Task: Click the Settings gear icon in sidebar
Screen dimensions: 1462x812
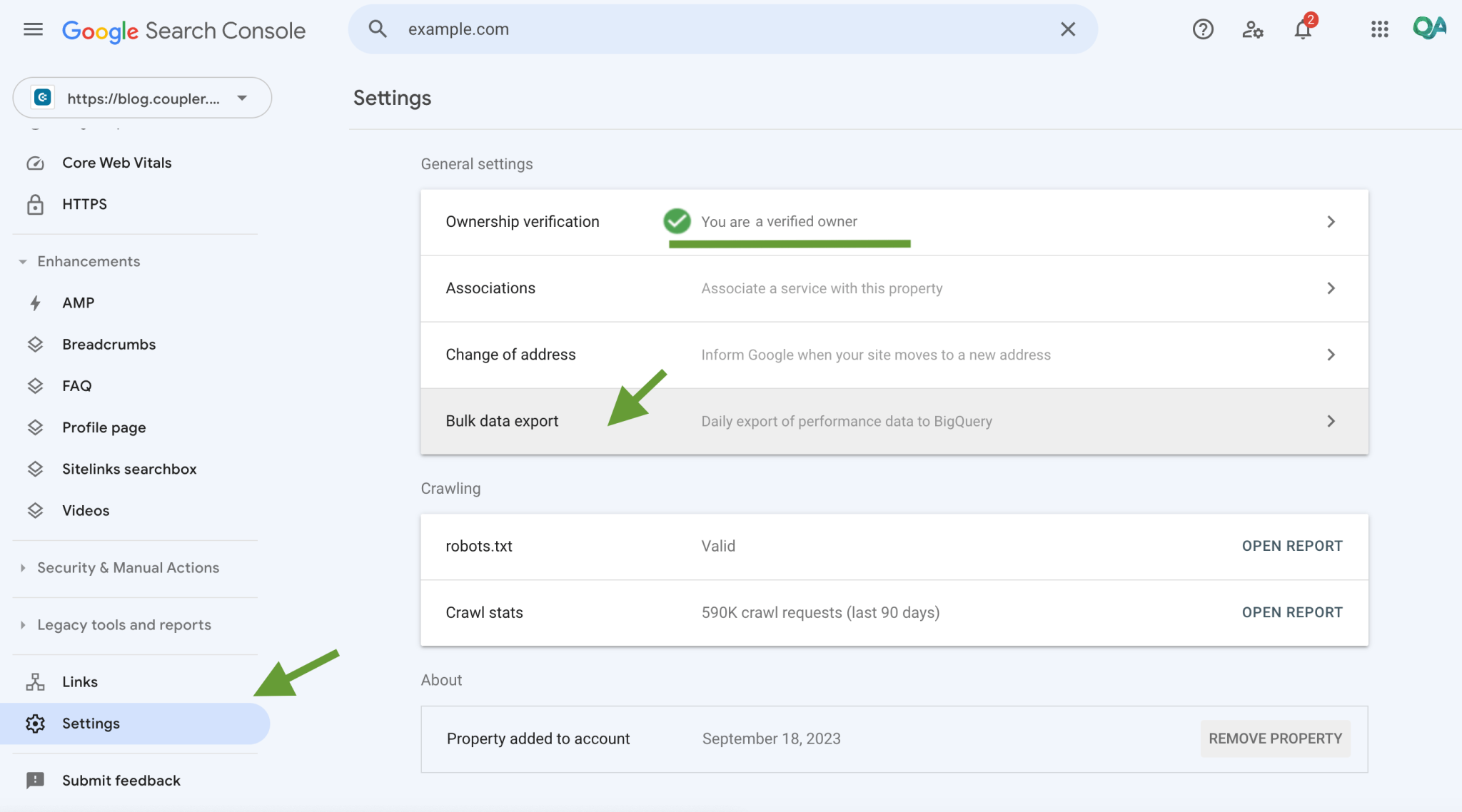Action: click(x=34, y=723)
